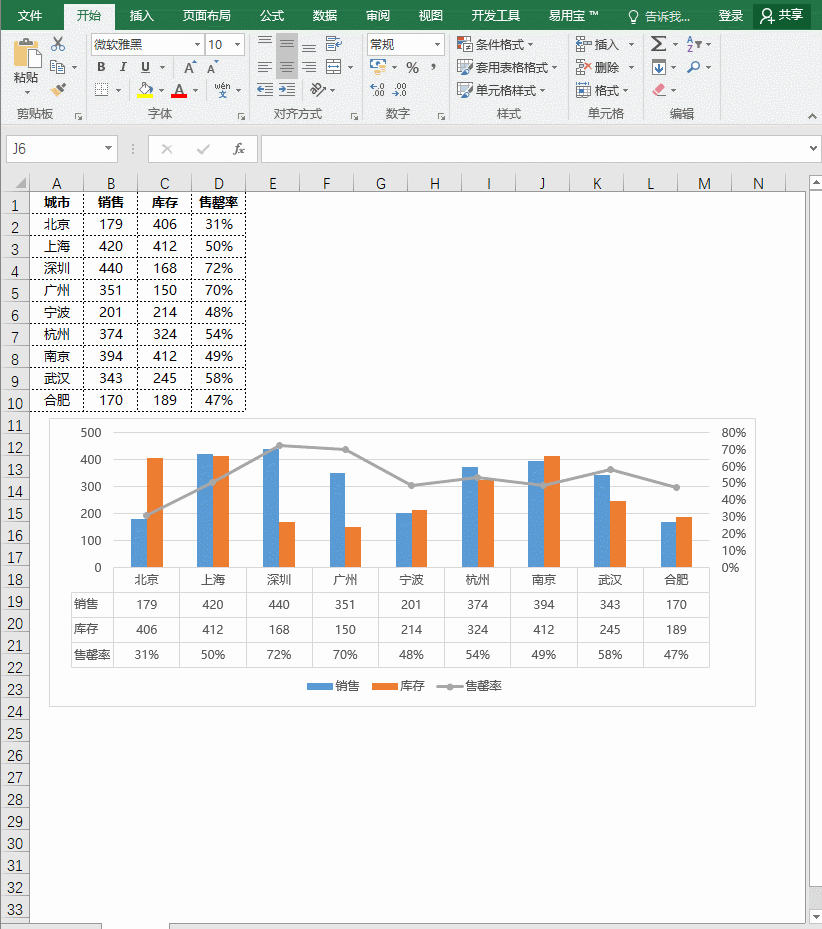Open the fill color dropdown arrow
The height and width of the screenshot is (929, 822).
[161, 91]
